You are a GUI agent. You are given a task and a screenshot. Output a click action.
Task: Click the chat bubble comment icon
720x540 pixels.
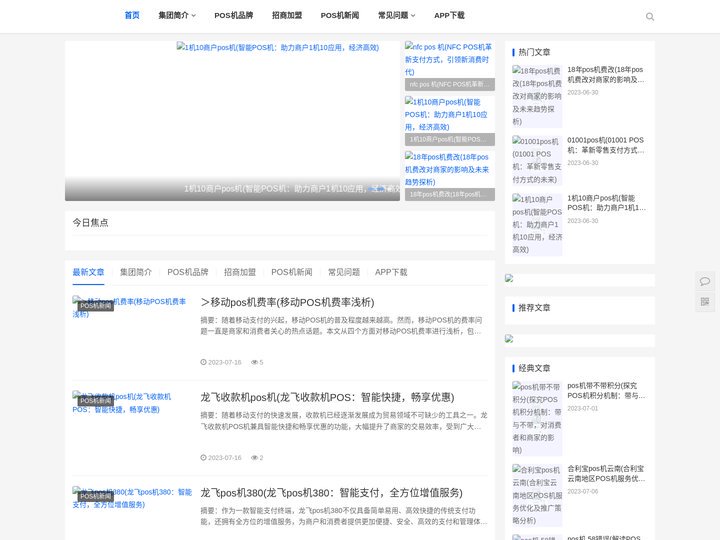(x=705, y=281)
